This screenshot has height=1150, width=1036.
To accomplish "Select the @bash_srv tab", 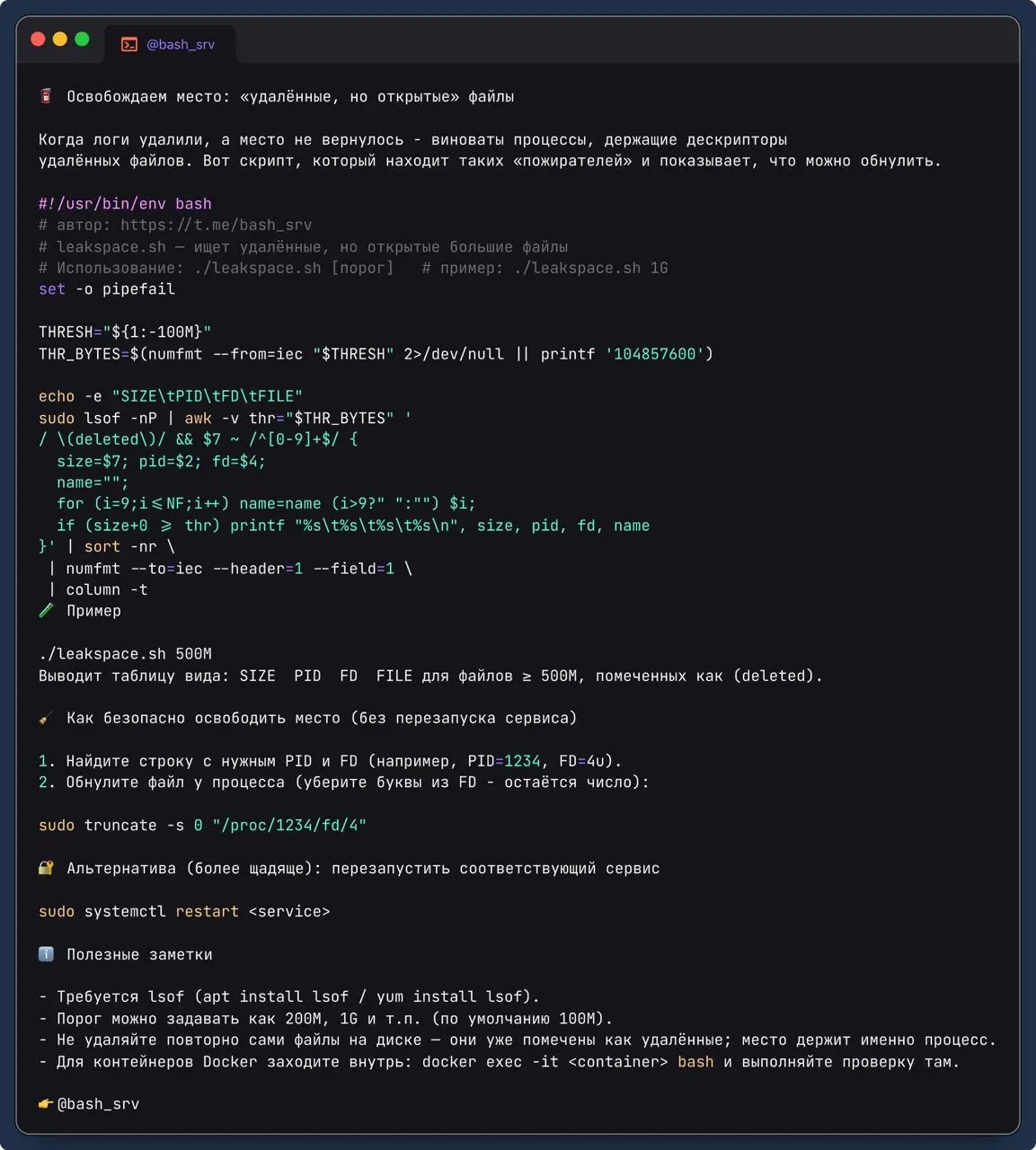I will [171, 44].
